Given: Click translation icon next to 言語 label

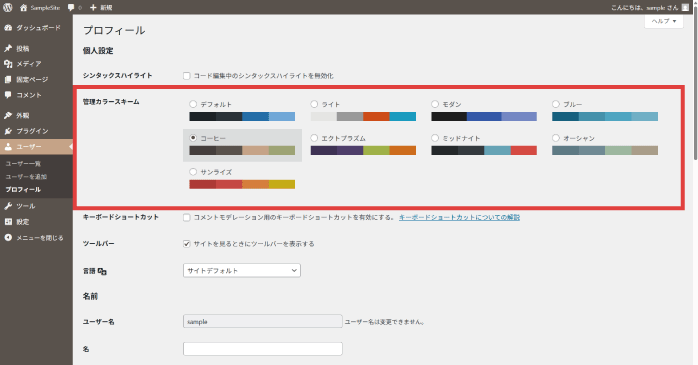Looking at the screenshot, I should click(x=102, y=271).
